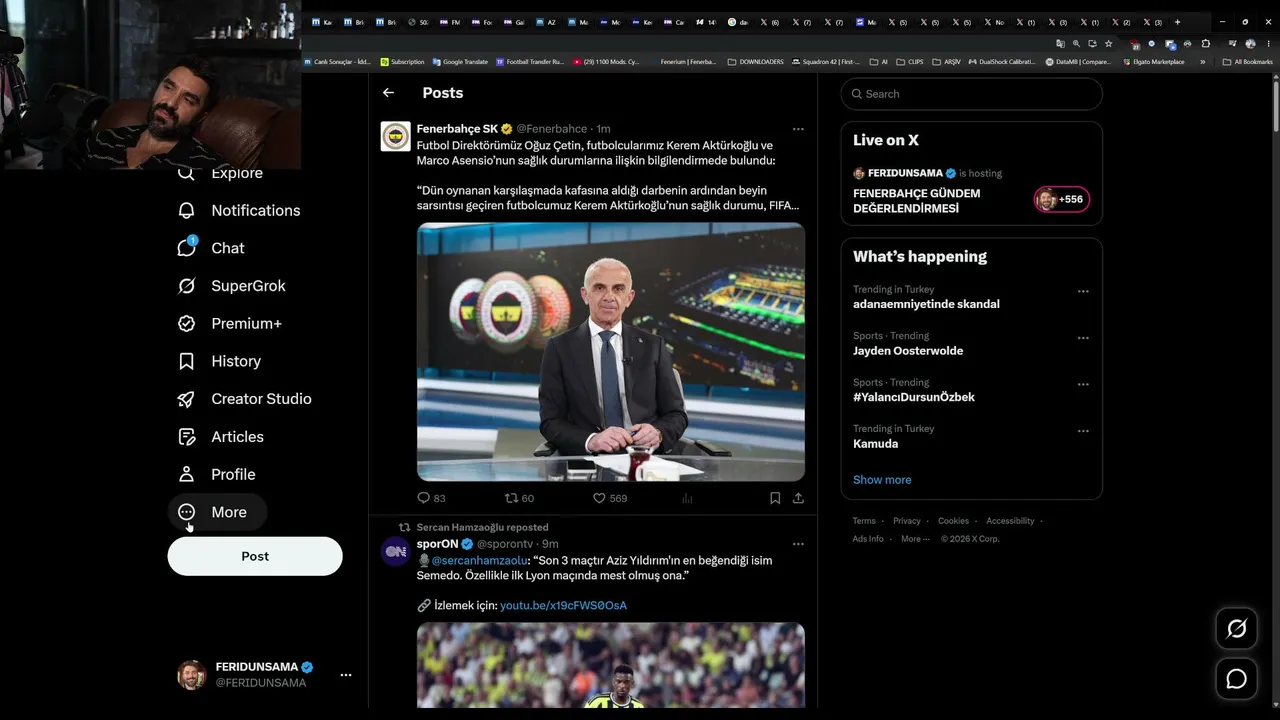Image resolution: width=1280 pixels, height=720 pixels.
Task: Open options for Kamuda trend
Action: [1083, 431]
